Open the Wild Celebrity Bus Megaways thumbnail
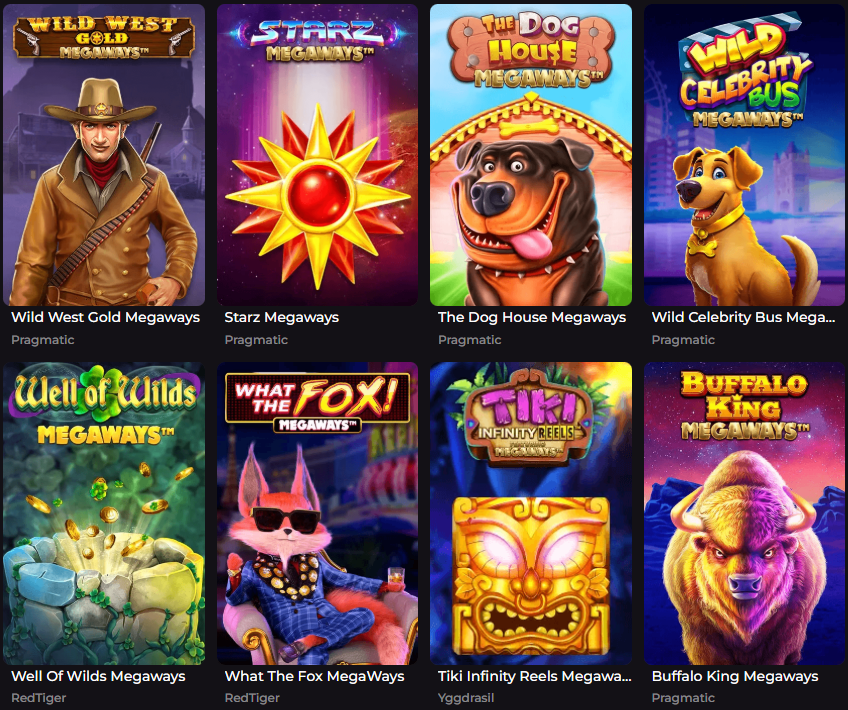Image resolution: width=848 pixels, height=710 pixels. click(744, 155)
